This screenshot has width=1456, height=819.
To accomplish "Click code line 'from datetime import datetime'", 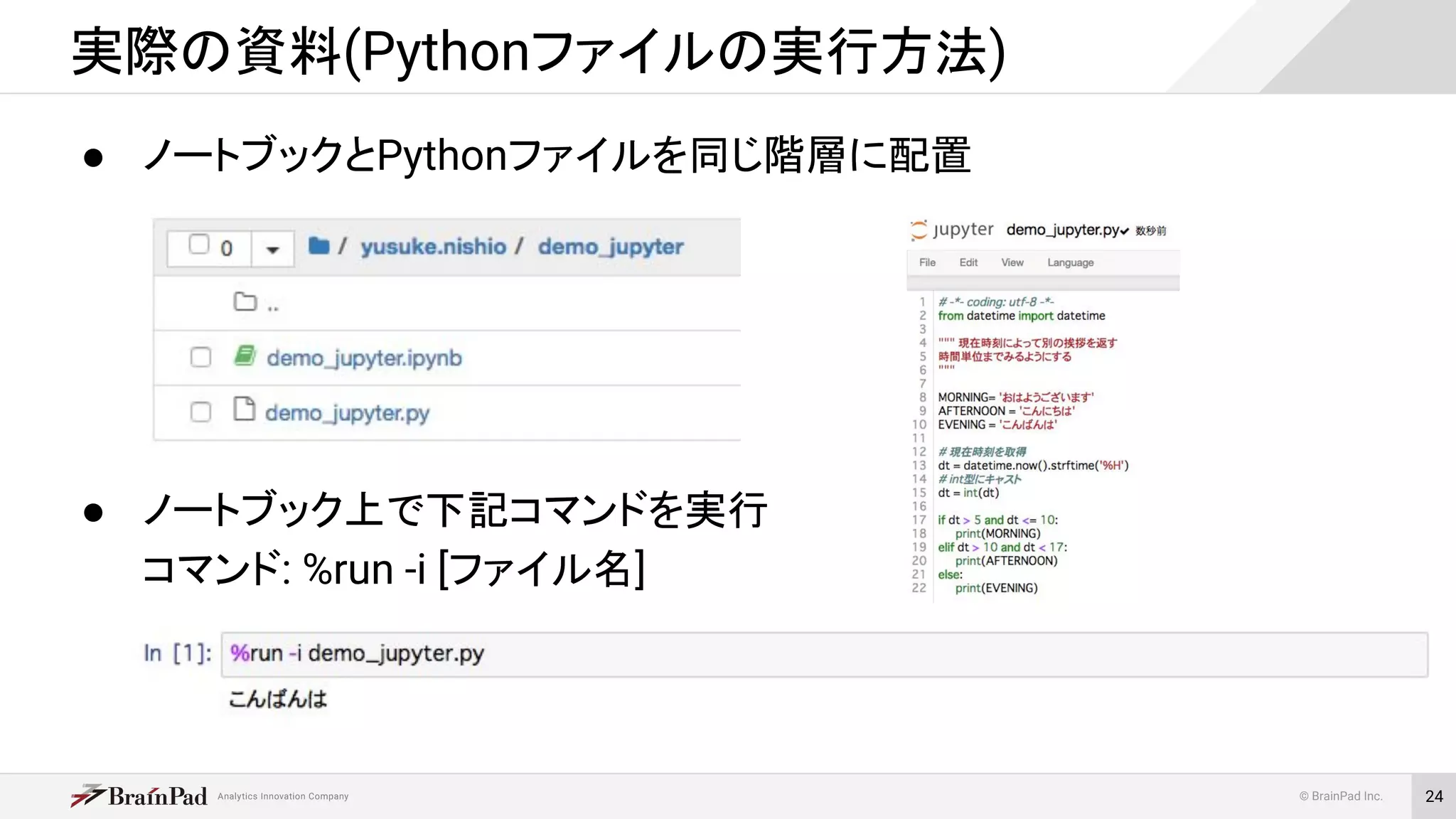I will point(1022,316).
